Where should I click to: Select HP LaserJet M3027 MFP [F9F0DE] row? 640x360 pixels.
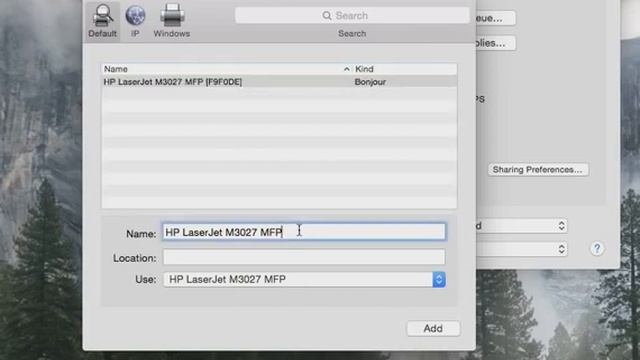tap(279, 82)
